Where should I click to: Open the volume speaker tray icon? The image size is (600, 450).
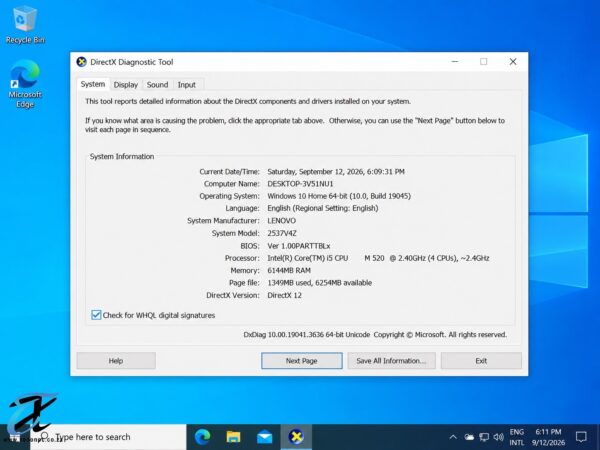pos(498,437)
